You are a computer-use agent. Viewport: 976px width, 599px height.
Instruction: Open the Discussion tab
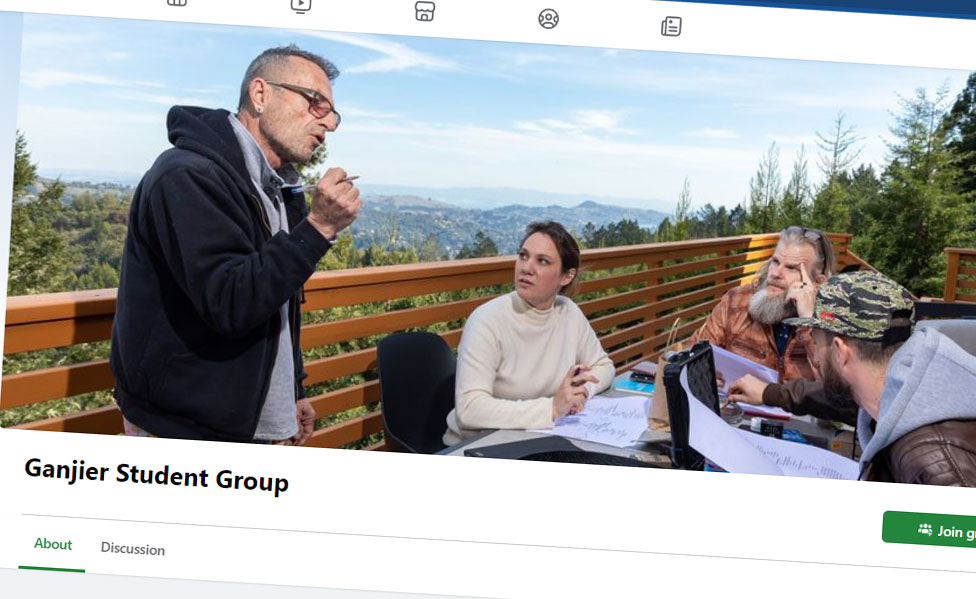coord(133,549)
